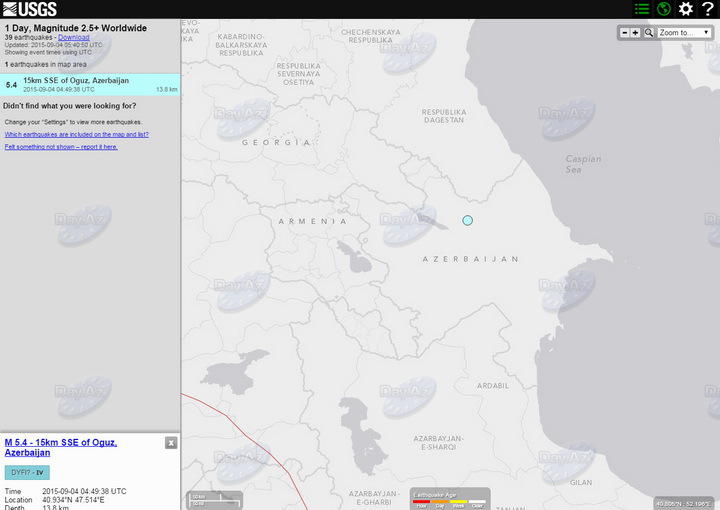The width and height of the screenshot is (720, 510).
Task: Open "Which earthquakes are included" link
Action: [x=76, y=133]
